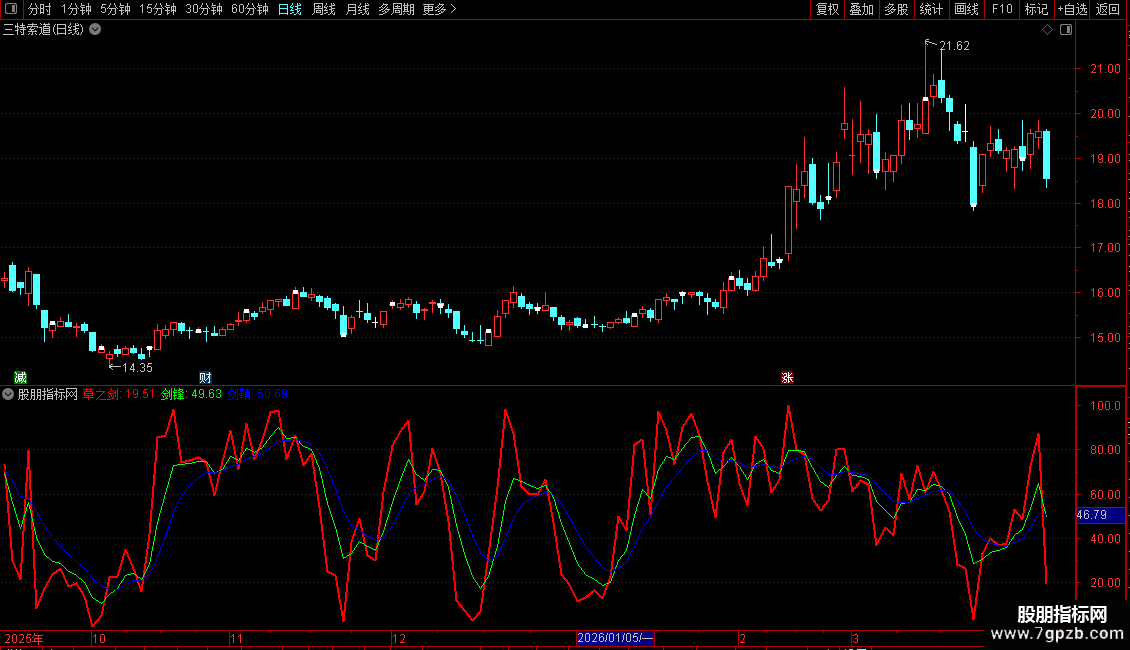1130x650 pixels.
Task: Click the diamond icon above the chart
Action: pyautogui.click(x=1047, y=30)
